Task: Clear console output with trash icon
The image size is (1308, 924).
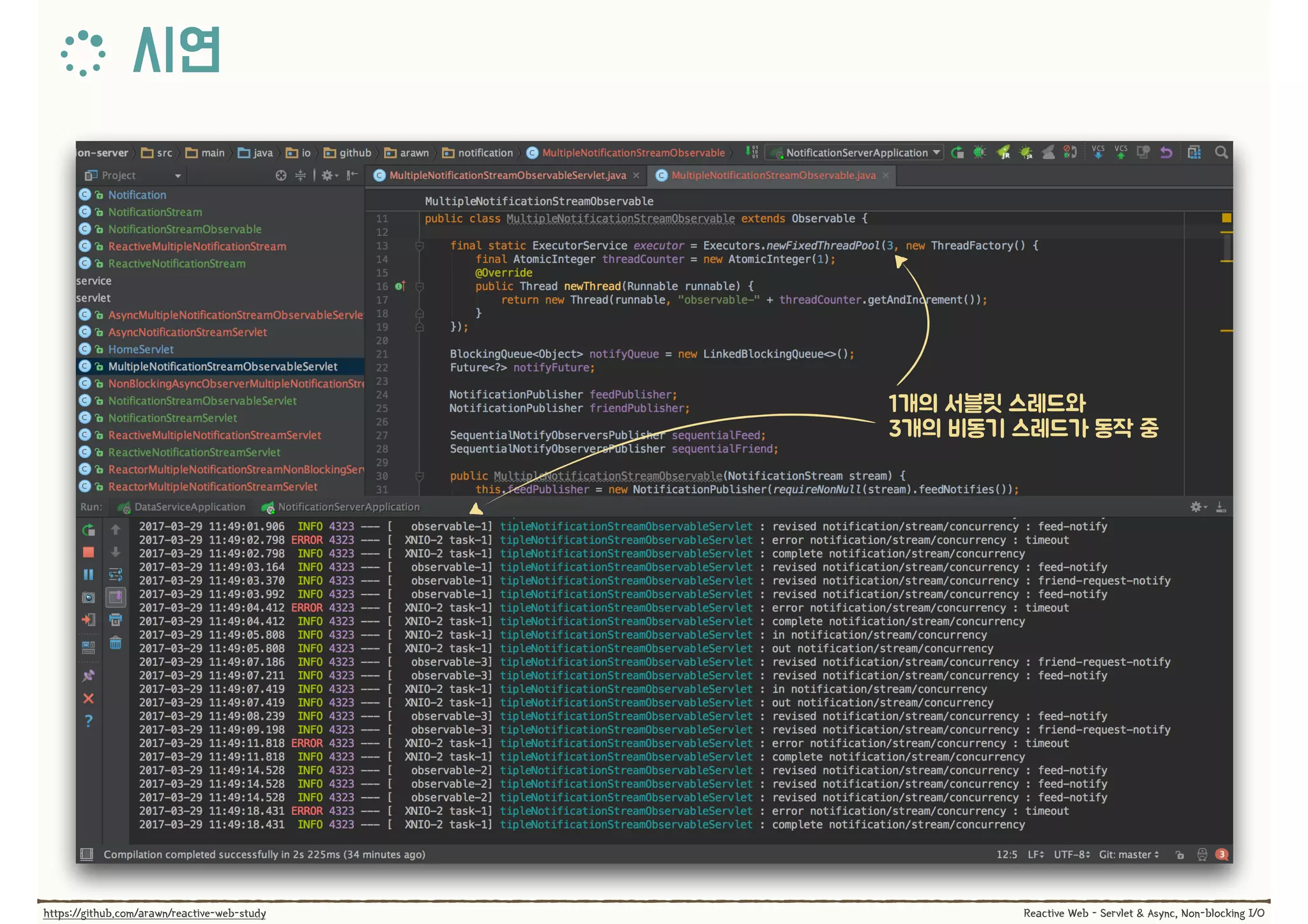Action: pos(116,643)
